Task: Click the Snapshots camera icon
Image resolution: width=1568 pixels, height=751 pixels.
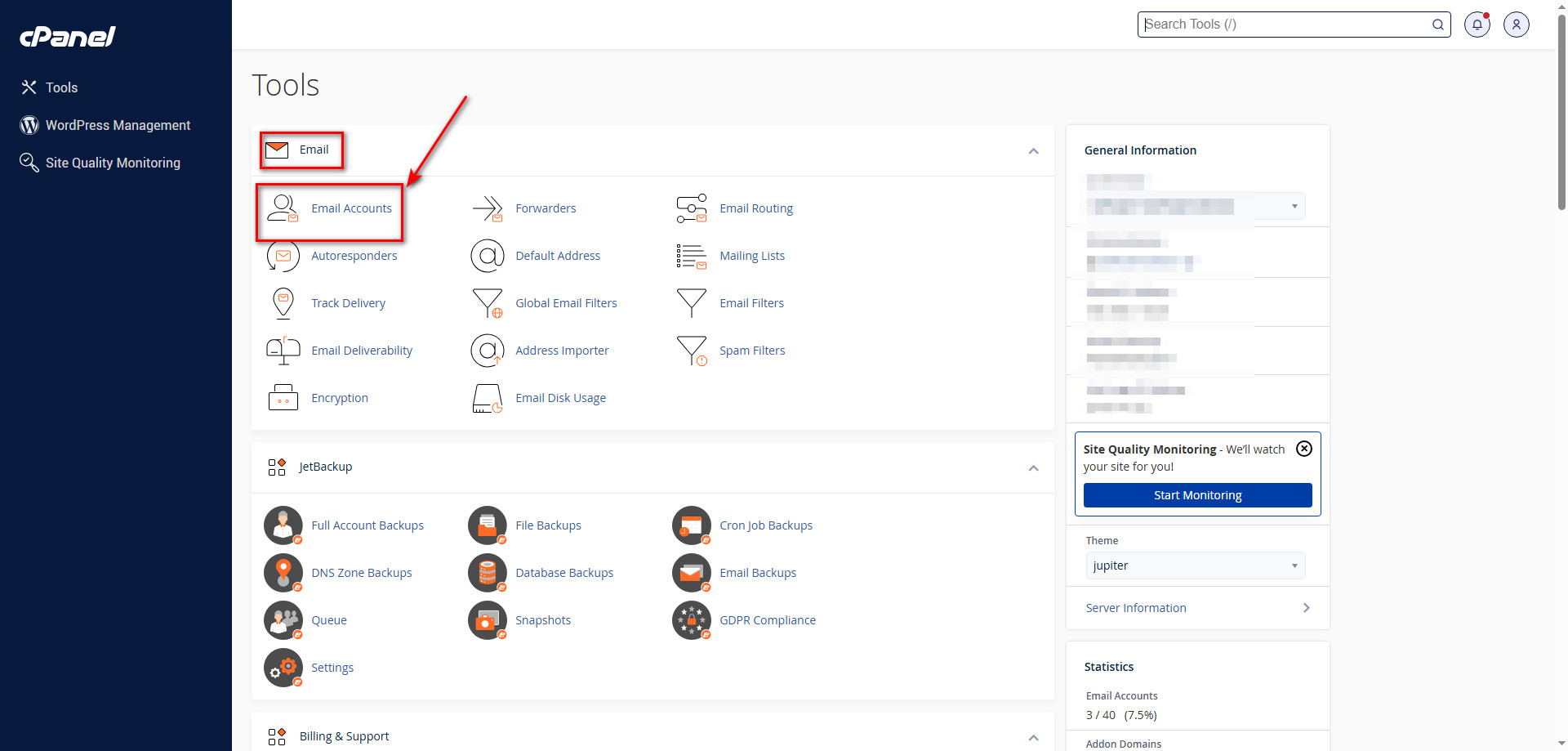Action: [x=487, y=620]
